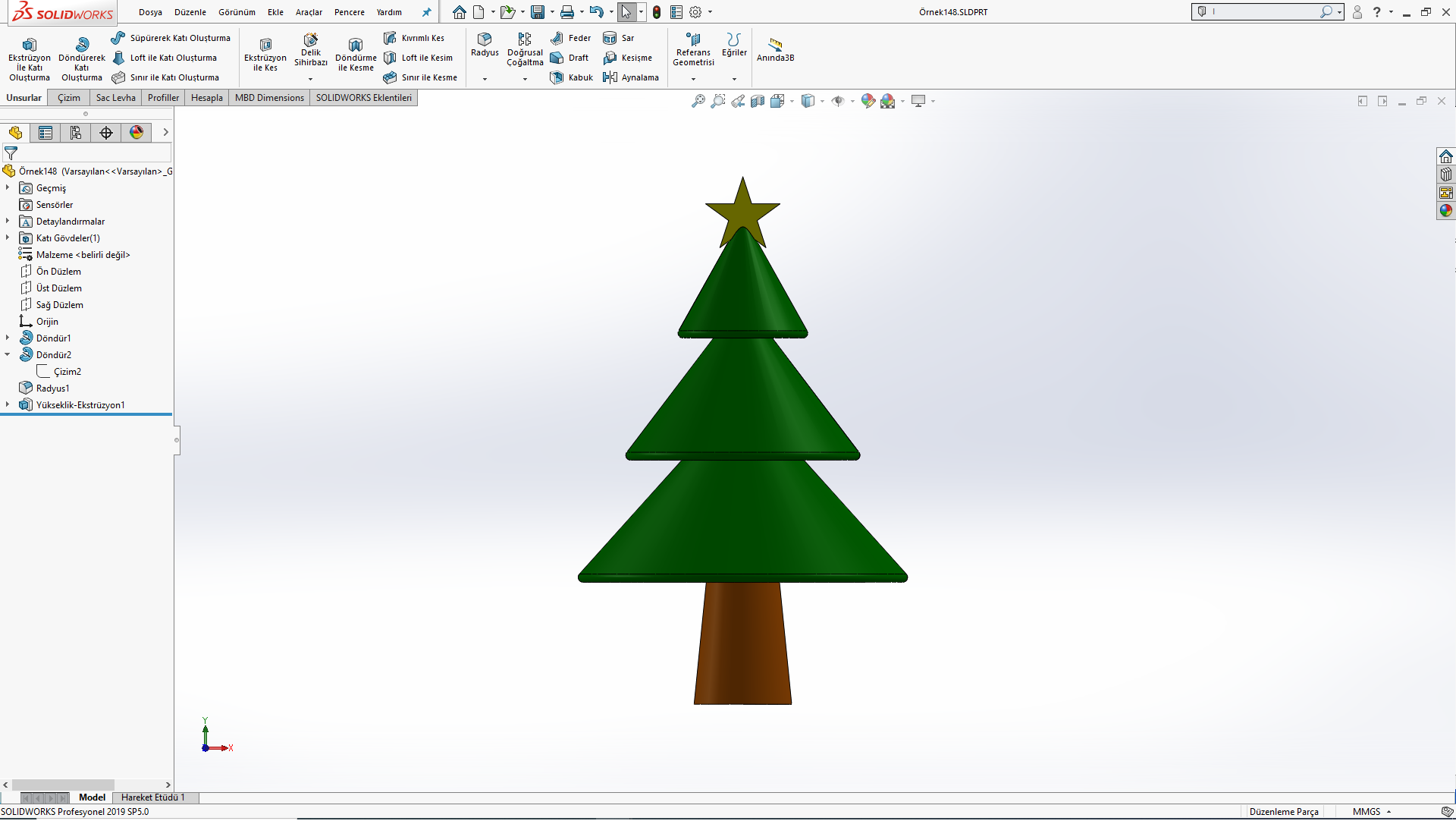Open the ConfigurationManager tab icon

coord(76,133)
